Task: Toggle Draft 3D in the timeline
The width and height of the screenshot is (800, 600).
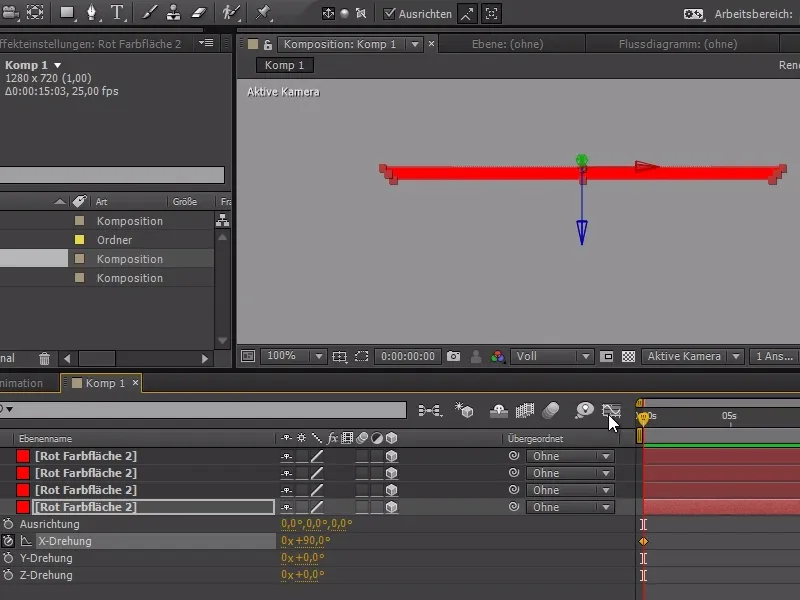Action: click(464, 410)
